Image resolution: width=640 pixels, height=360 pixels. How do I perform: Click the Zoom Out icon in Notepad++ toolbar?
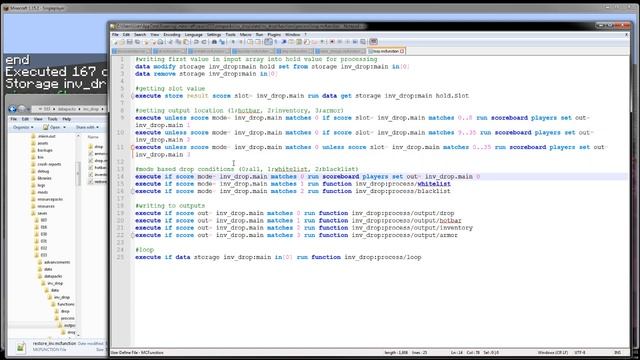241,42
